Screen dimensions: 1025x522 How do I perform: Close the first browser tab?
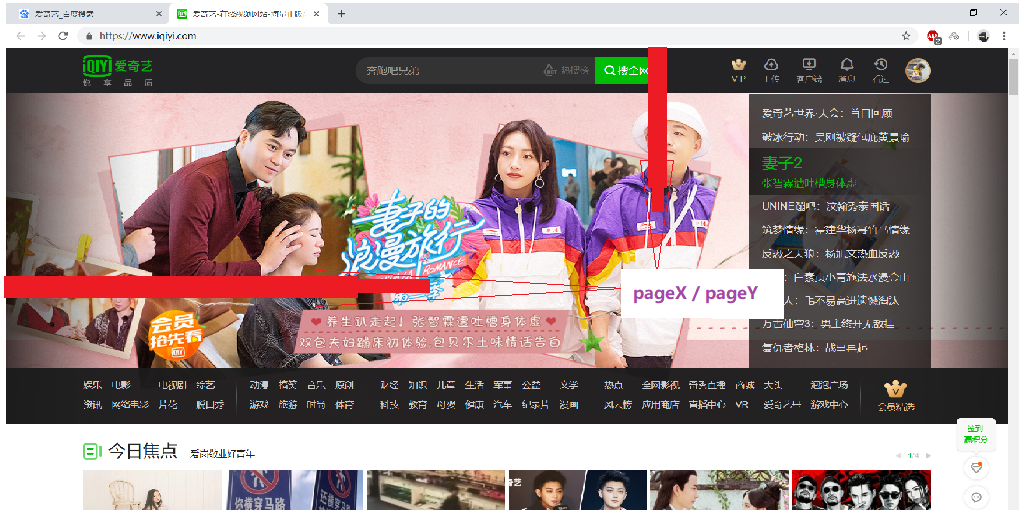[x=159, y=14]
